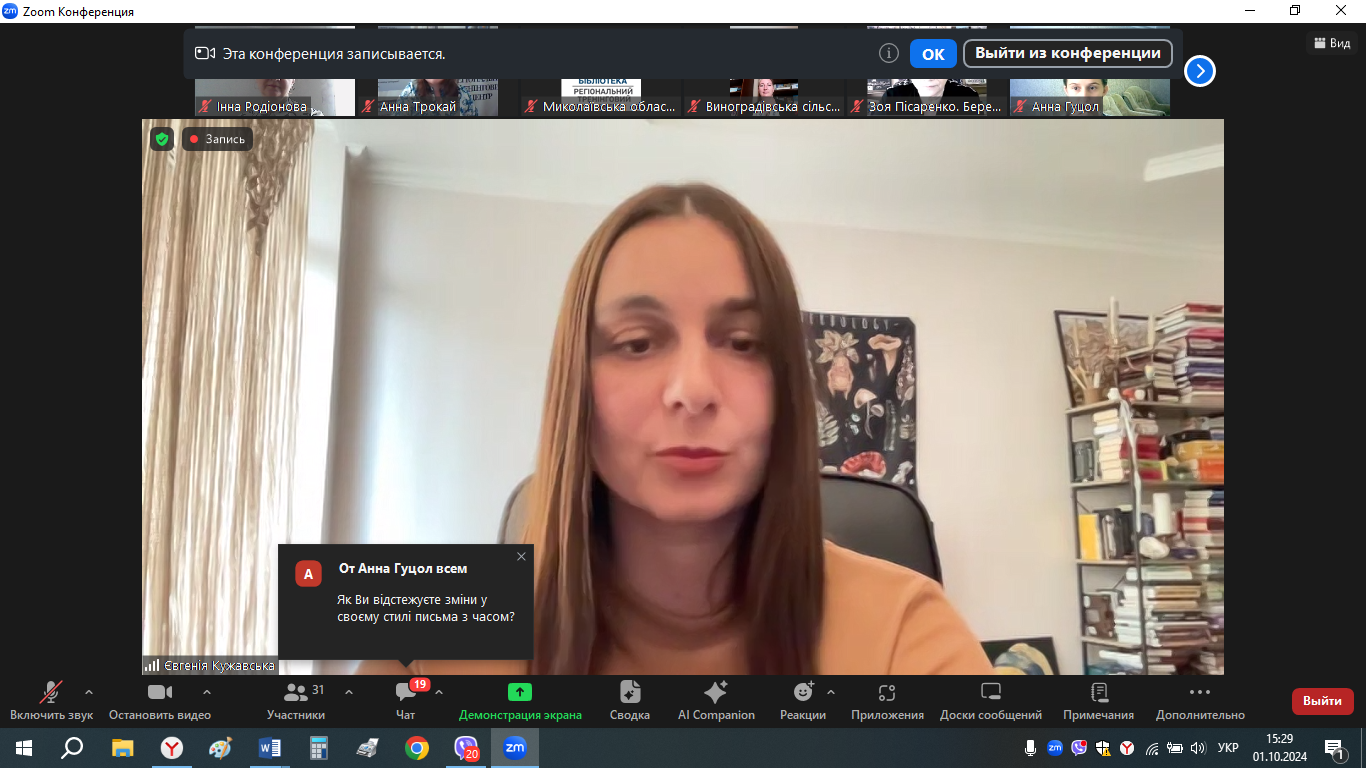
Task: Open the Вид (View) menu
Action: tap(1331, 43)
